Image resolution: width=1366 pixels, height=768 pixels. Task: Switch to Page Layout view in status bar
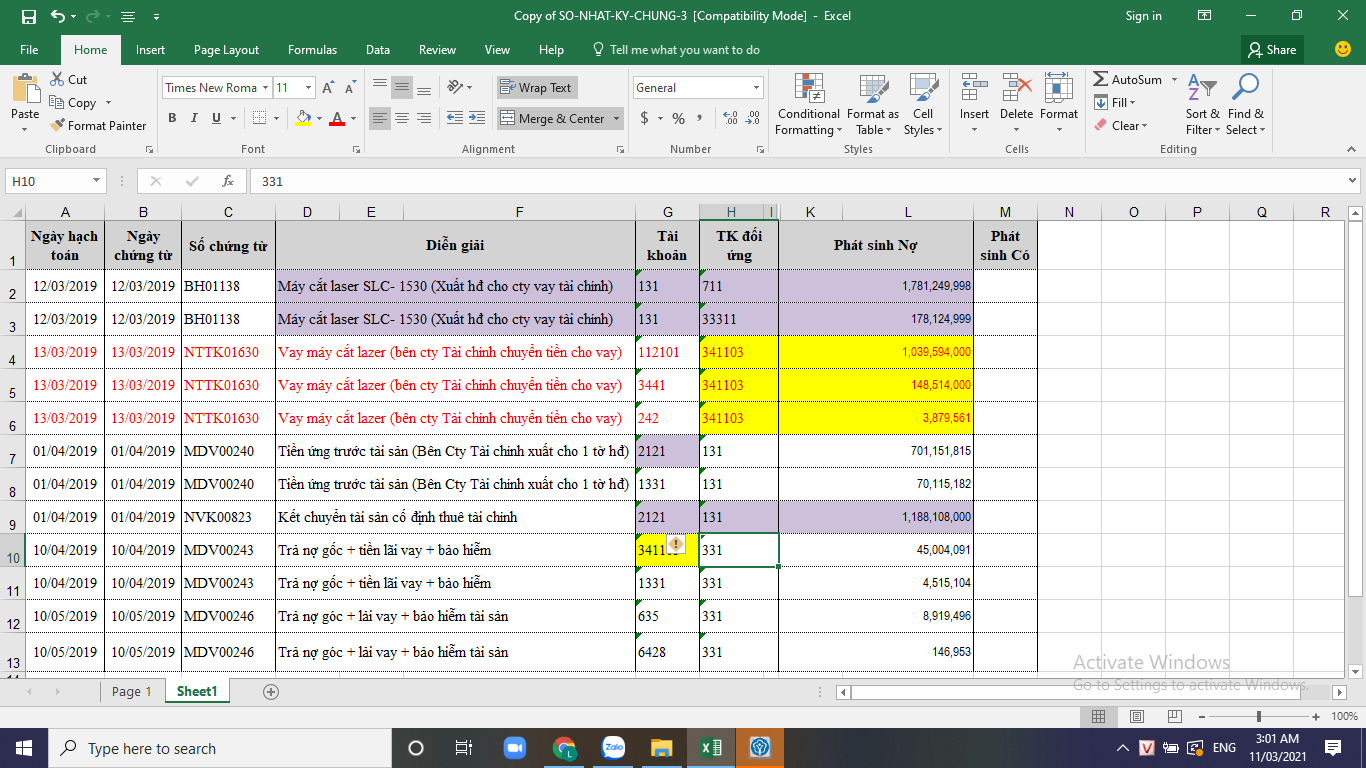point(1136,716)
